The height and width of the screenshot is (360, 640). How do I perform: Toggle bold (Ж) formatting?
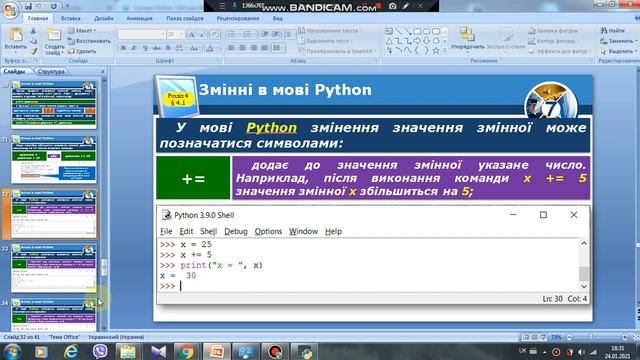pyautogui.click(x=123, y=48)
